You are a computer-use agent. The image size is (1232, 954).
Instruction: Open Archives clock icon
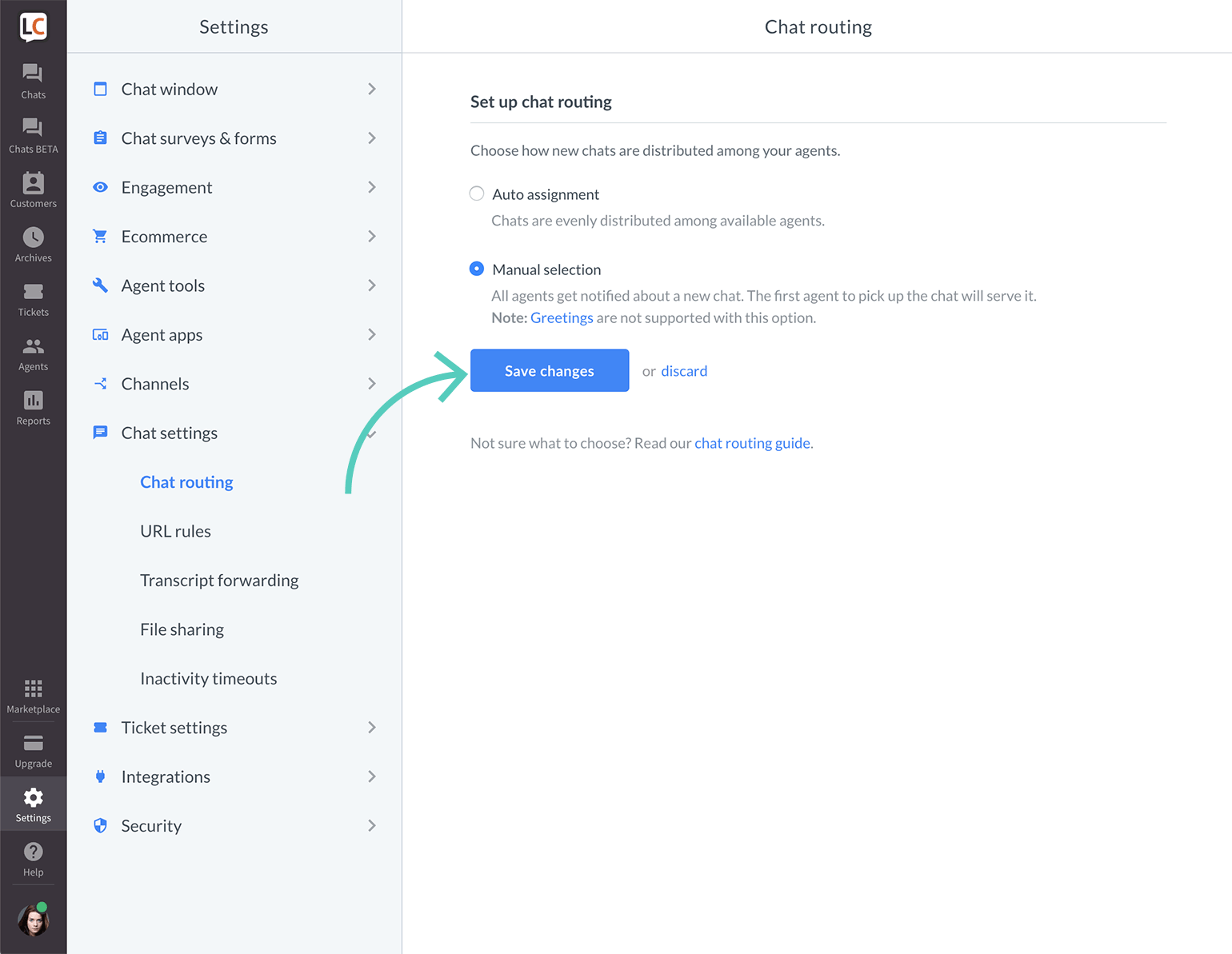33,237
